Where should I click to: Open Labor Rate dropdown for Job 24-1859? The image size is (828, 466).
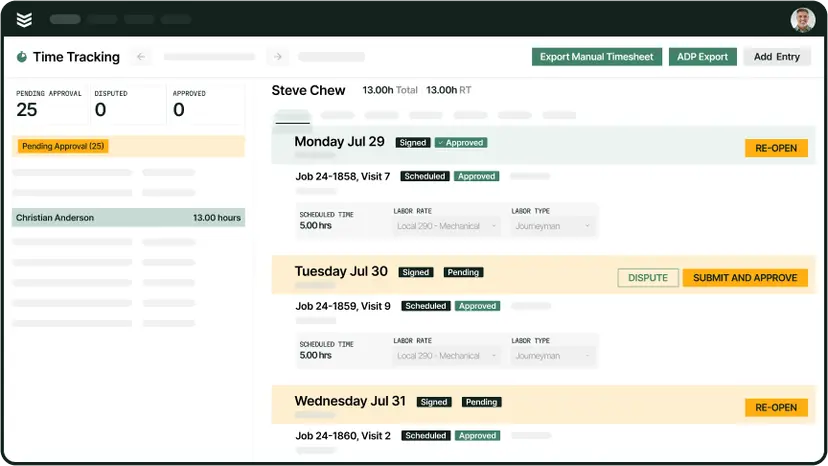tap(447, 356)
